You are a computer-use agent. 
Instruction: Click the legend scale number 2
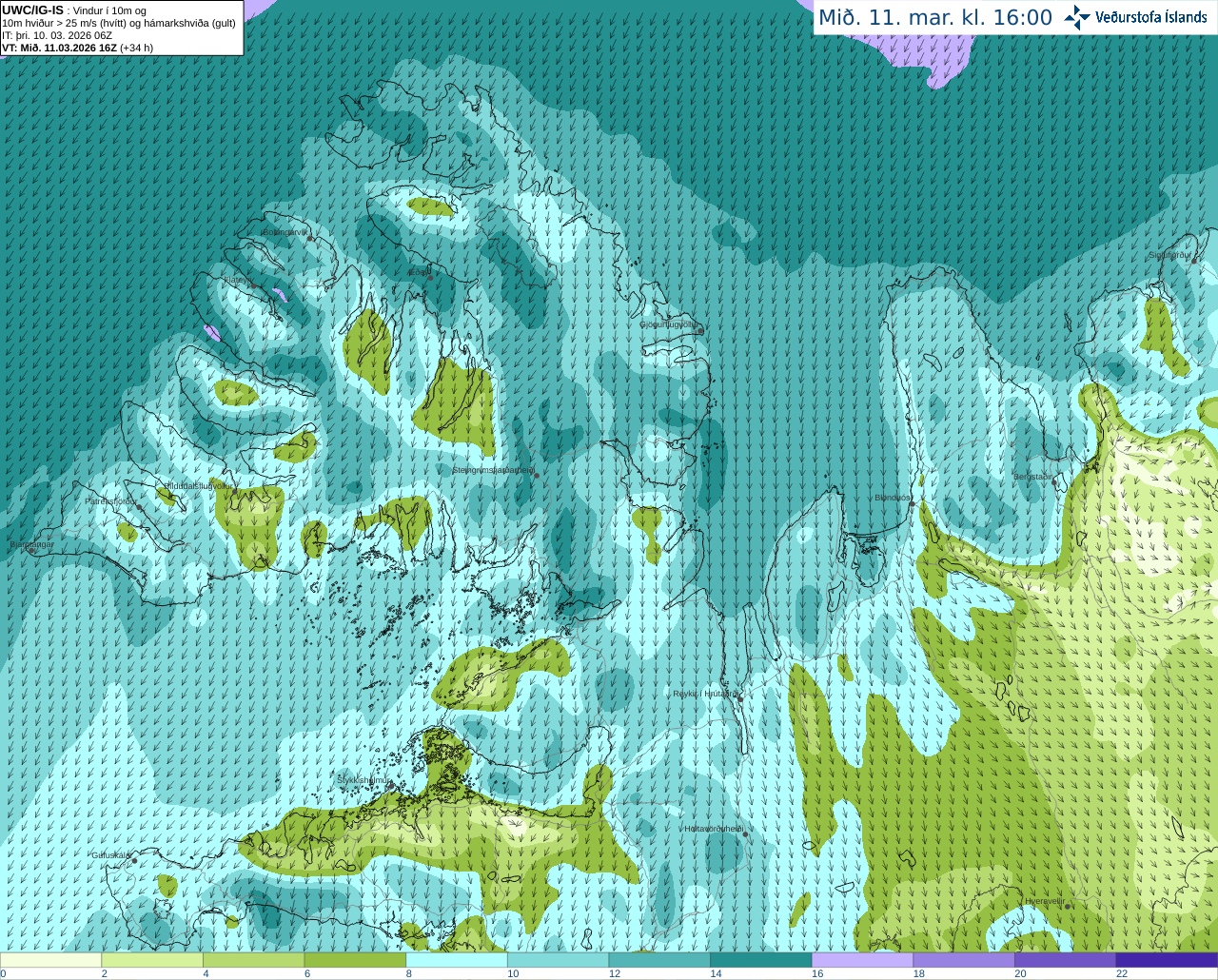point(104,973)
